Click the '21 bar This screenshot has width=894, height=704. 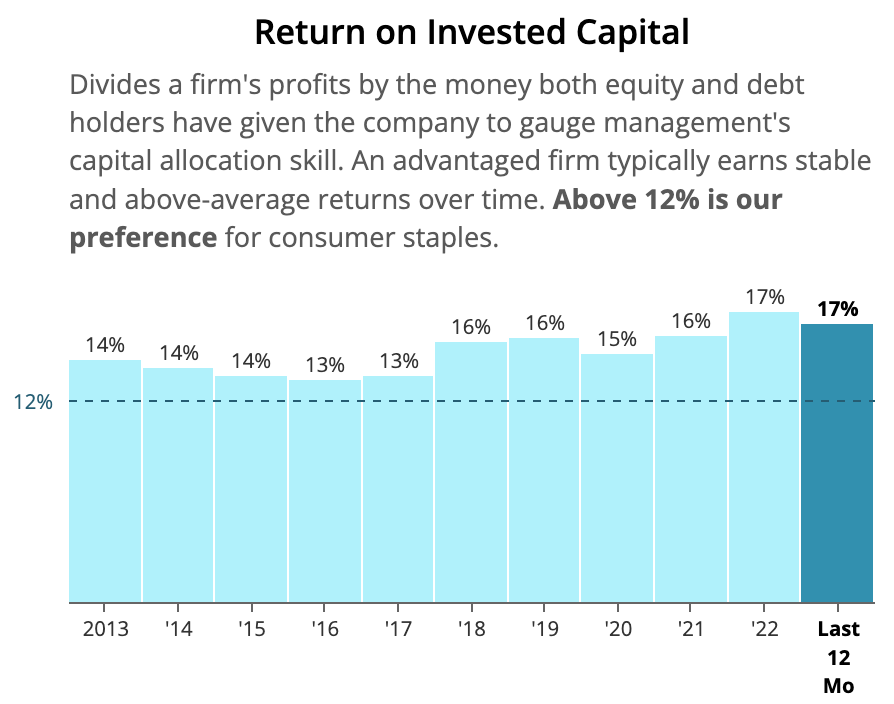(691, 469)
